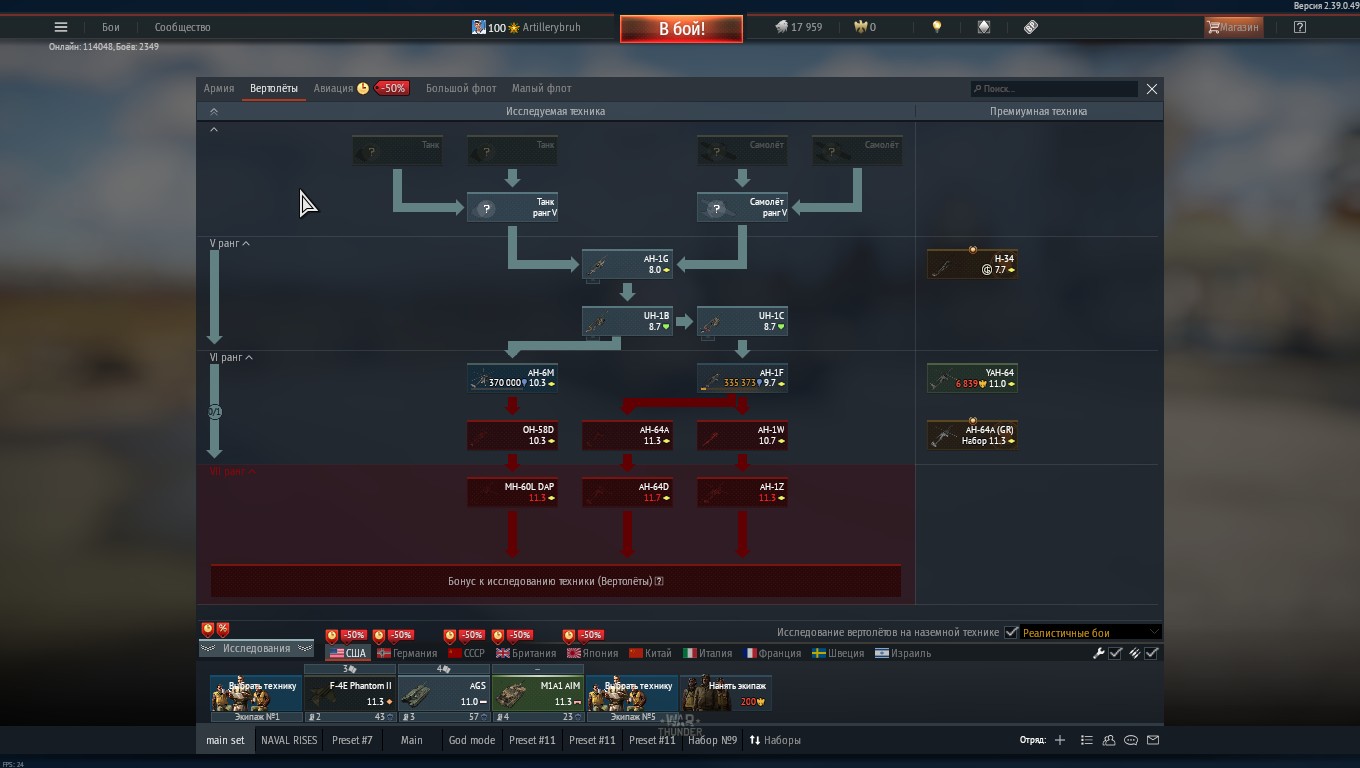Open the hamburger main menu
Screen dimensions: 1360x768
coord(61,27)
